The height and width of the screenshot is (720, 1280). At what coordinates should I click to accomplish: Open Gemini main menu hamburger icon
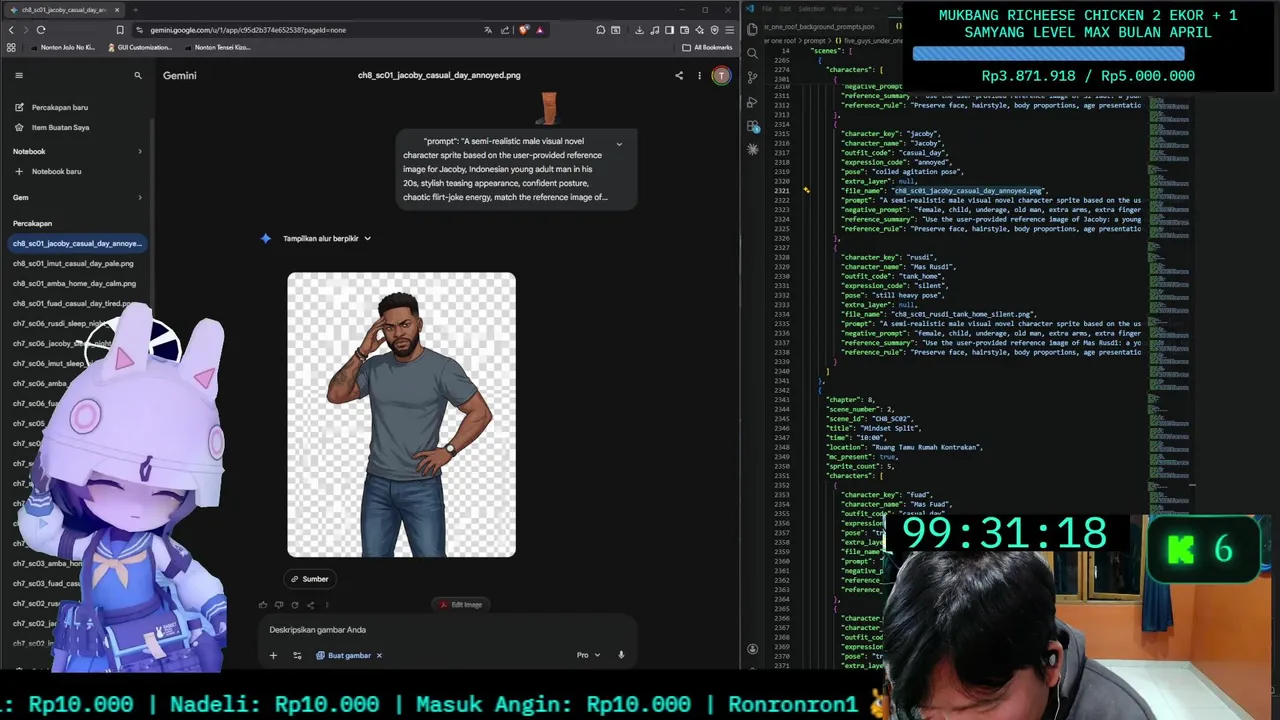[x=18, y=75]
